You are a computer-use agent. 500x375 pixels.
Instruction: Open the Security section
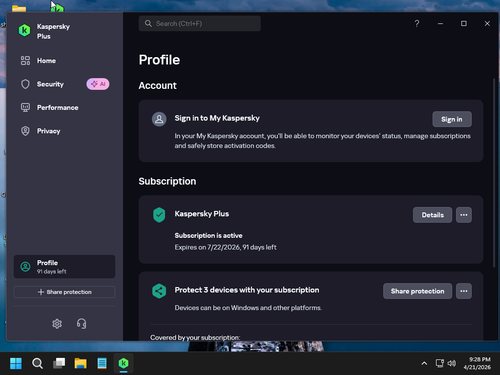[50, 84]
